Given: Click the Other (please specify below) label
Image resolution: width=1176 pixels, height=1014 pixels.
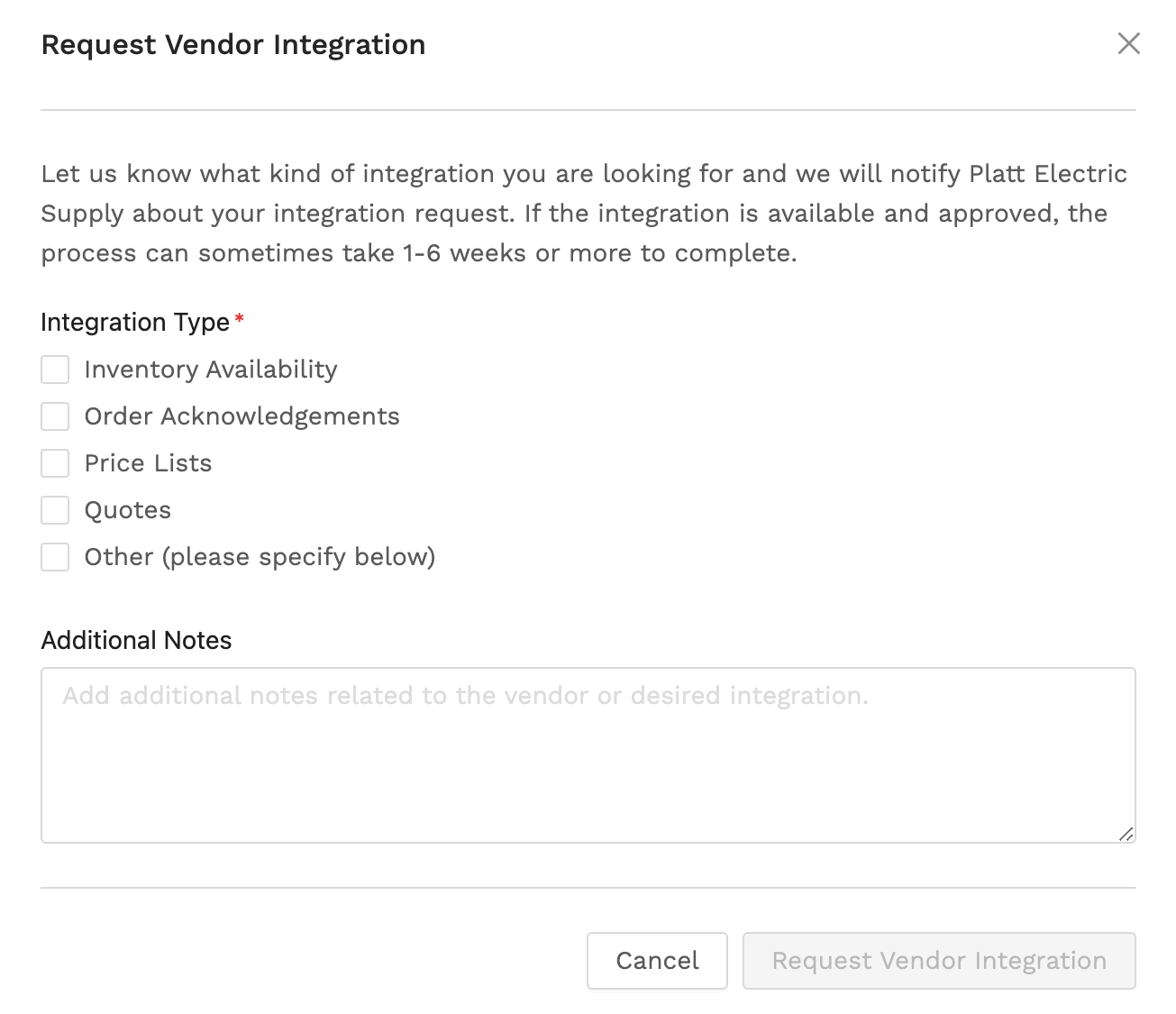Looking at the screenshot, I should coord(260,557).
